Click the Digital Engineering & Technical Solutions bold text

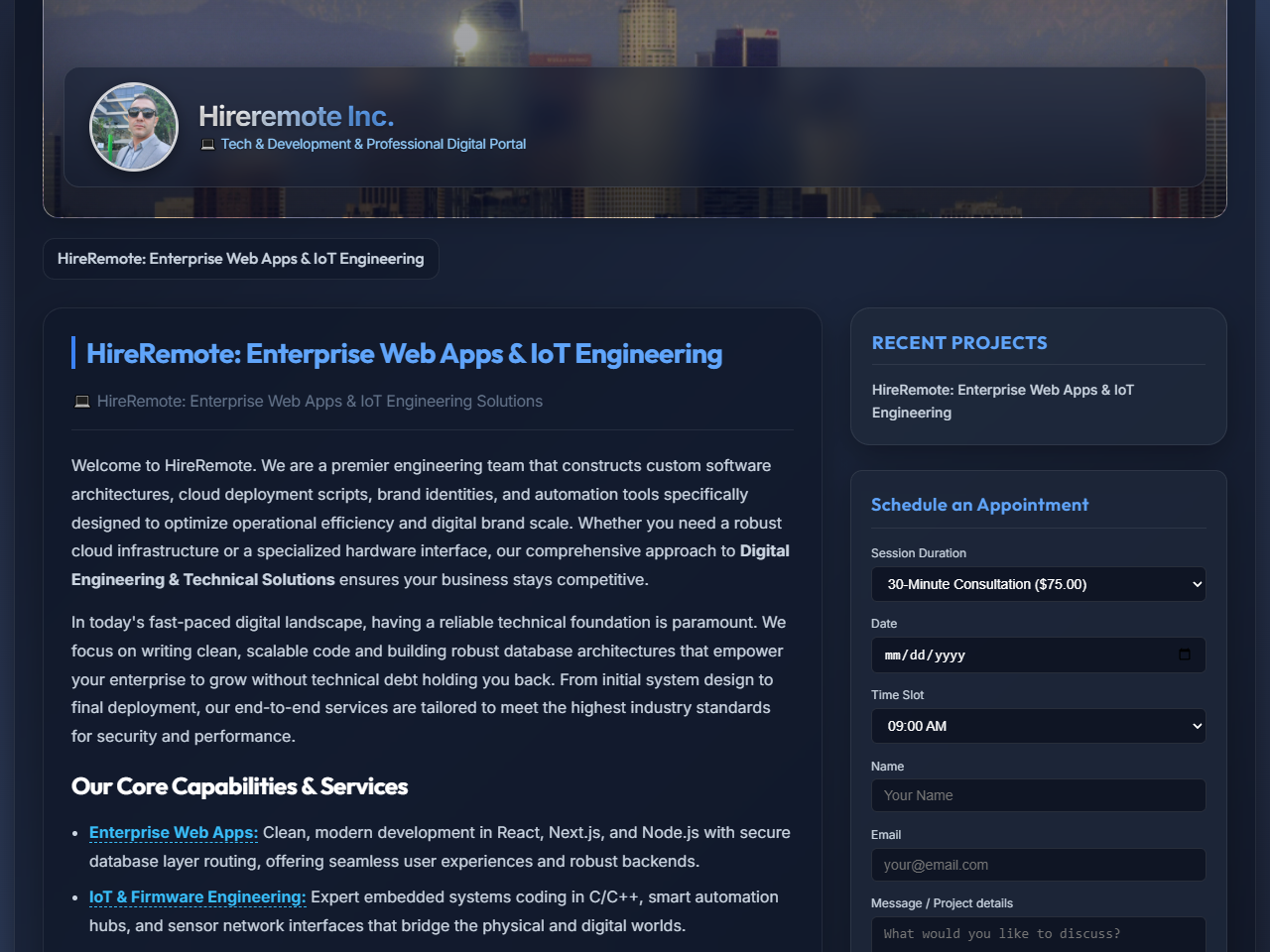click(x=431, y=565)
